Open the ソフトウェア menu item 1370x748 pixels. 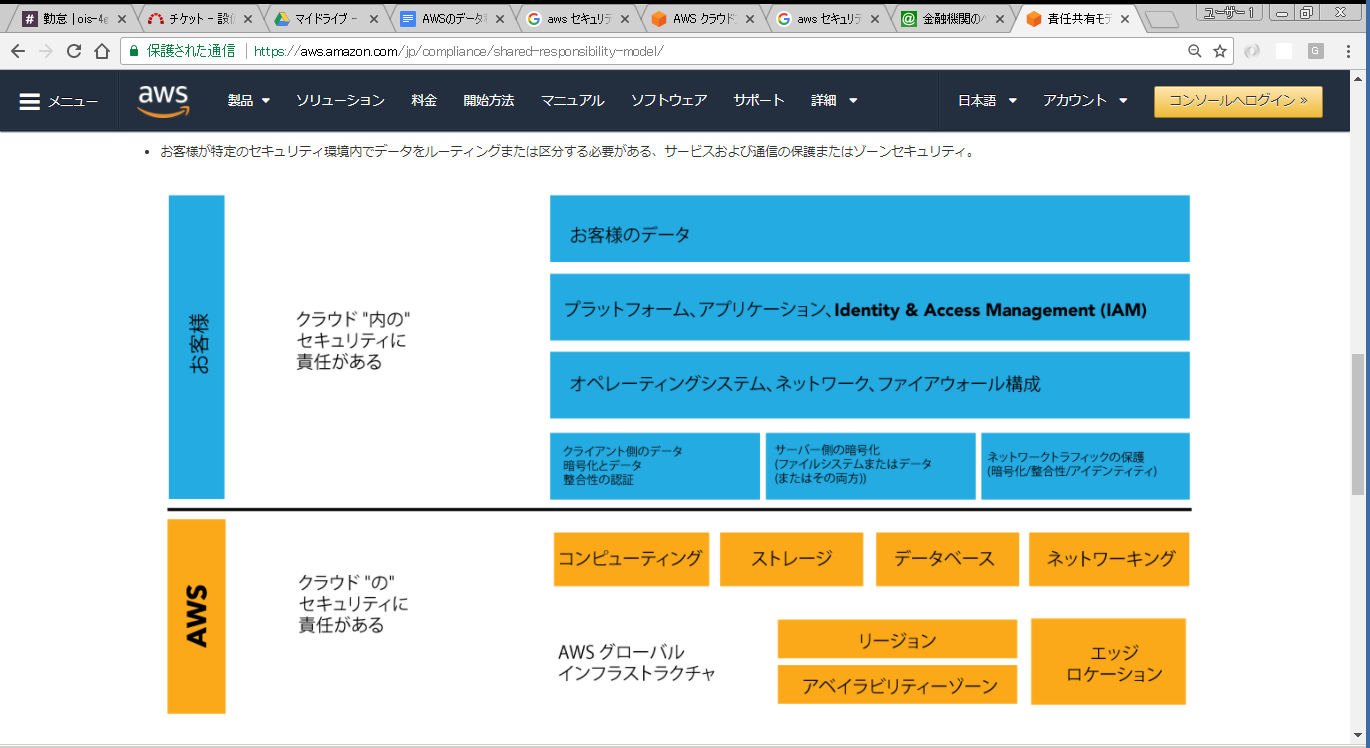click(x=668, y=100)
